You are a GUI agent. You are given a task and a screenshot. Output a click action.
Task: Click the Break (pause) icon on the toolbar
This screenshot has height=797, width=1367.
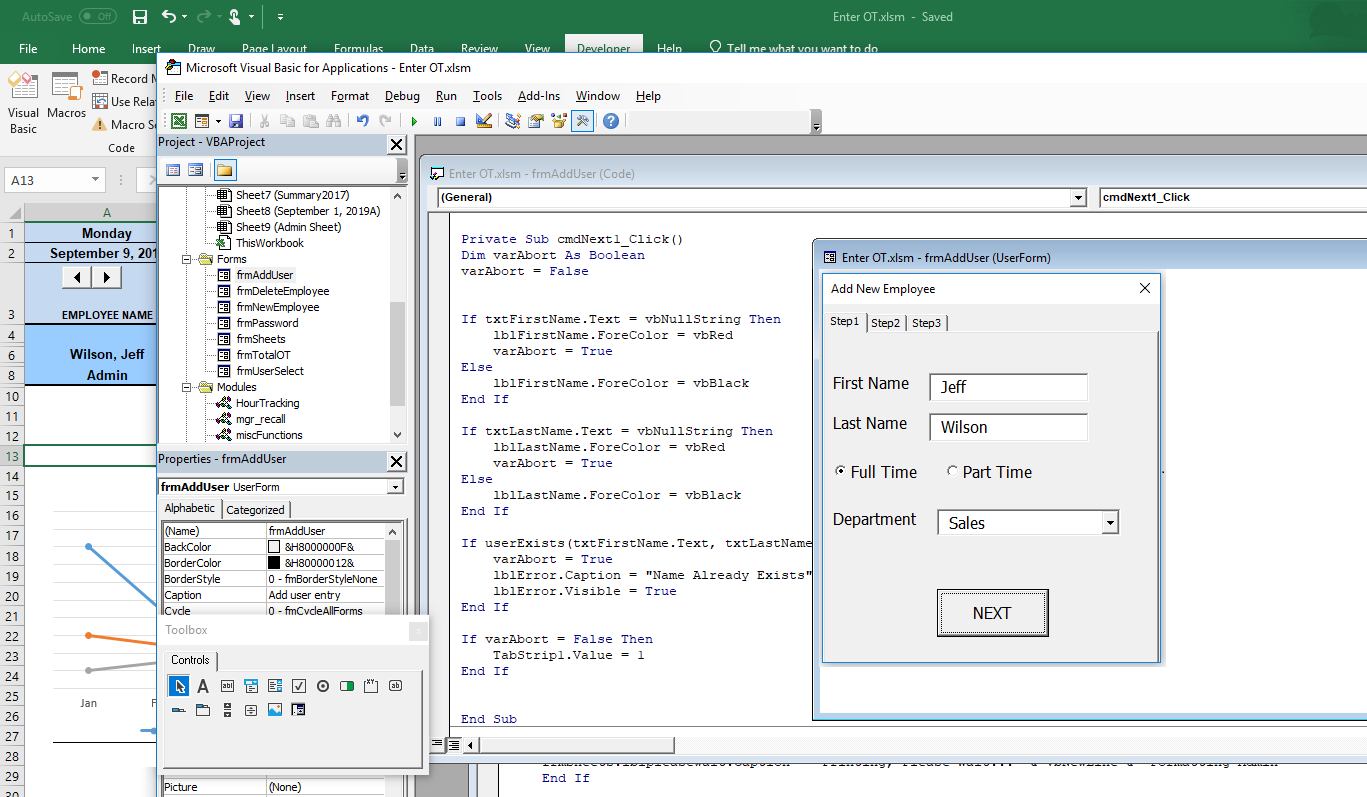tap(436, 120)
